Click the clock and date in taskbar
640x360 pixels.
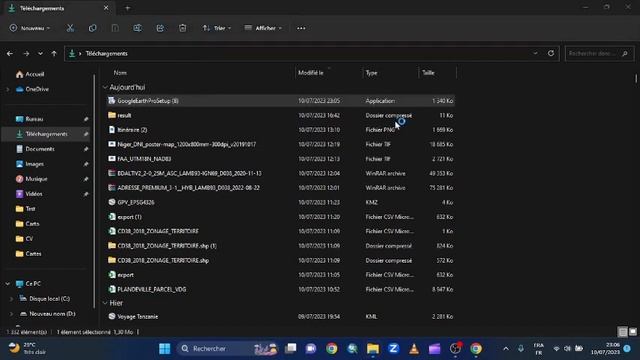(605, 349)
